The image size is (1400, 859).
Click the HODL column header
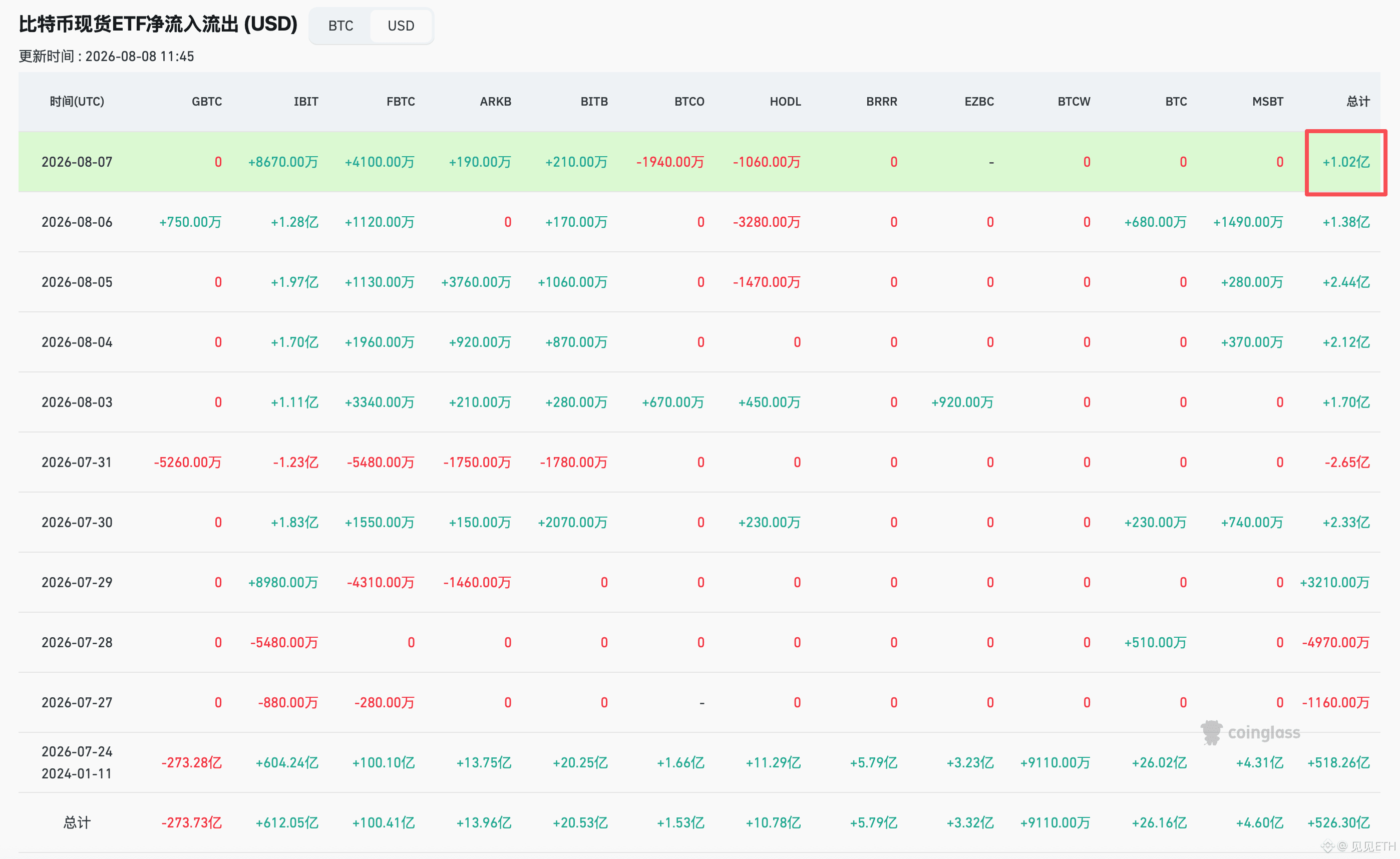785,102
